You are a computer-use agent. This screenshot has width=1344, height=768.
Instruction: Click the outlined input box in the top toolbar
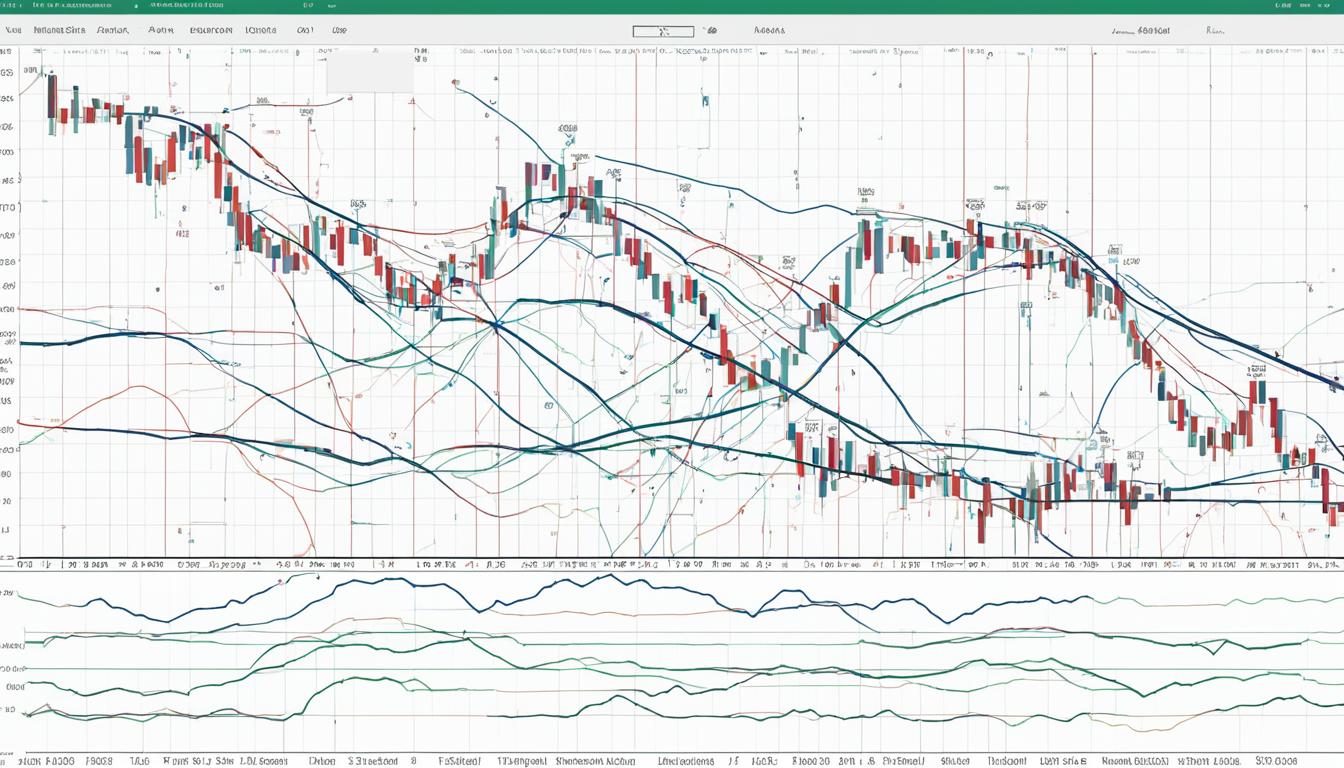tap(663, 31)
